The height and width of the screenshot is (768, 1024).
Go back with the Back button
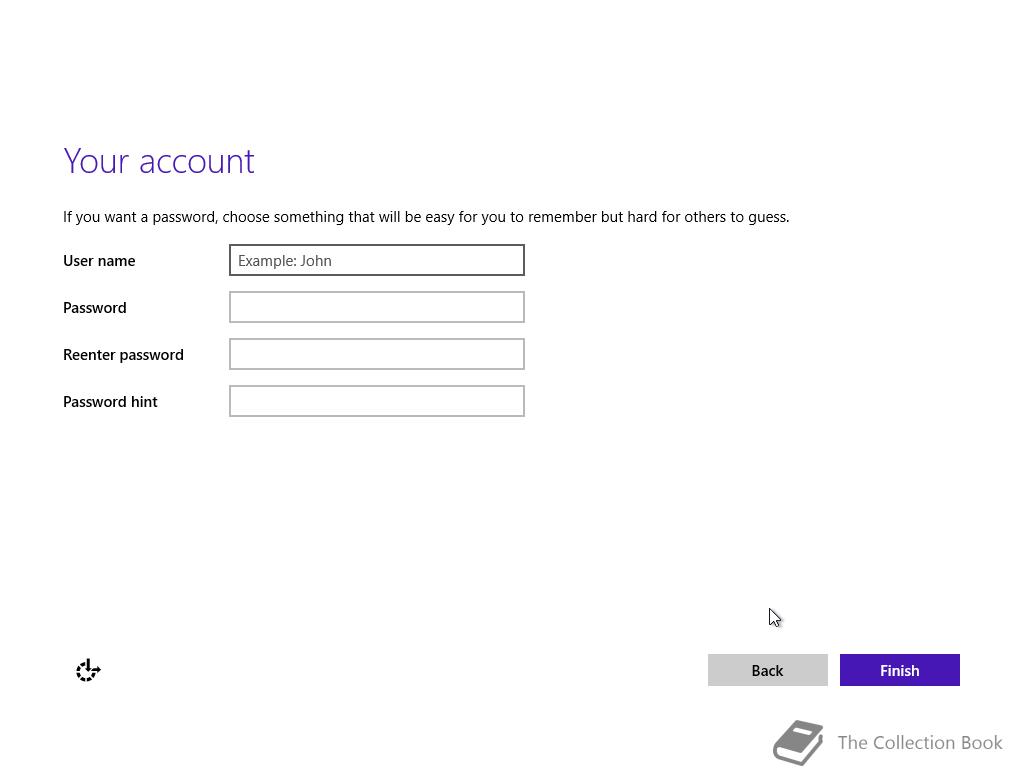pyautogui.click(x=767, y=670)
